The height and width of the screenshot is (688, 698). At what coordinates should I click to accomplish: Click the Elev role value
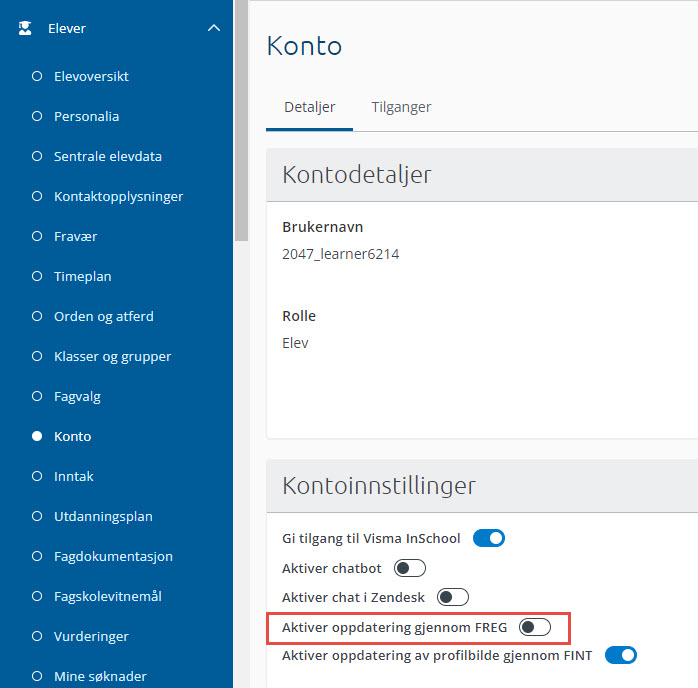tap(295, 343)
